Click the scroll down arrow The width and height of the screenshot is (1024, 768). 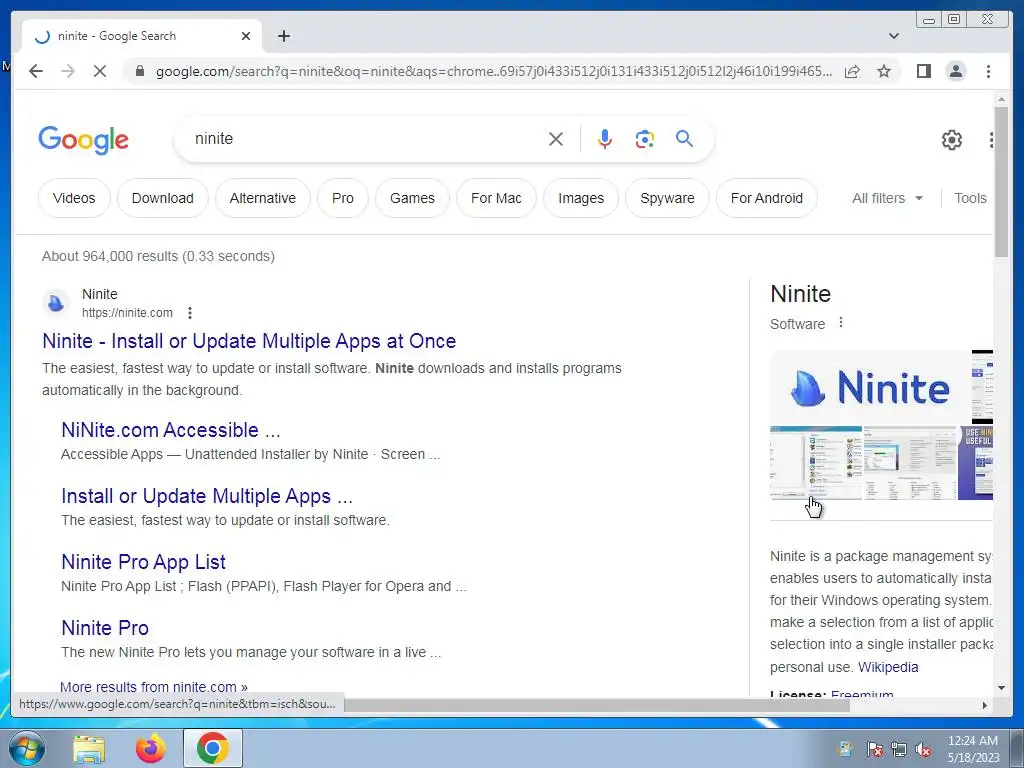[1002, 688]
